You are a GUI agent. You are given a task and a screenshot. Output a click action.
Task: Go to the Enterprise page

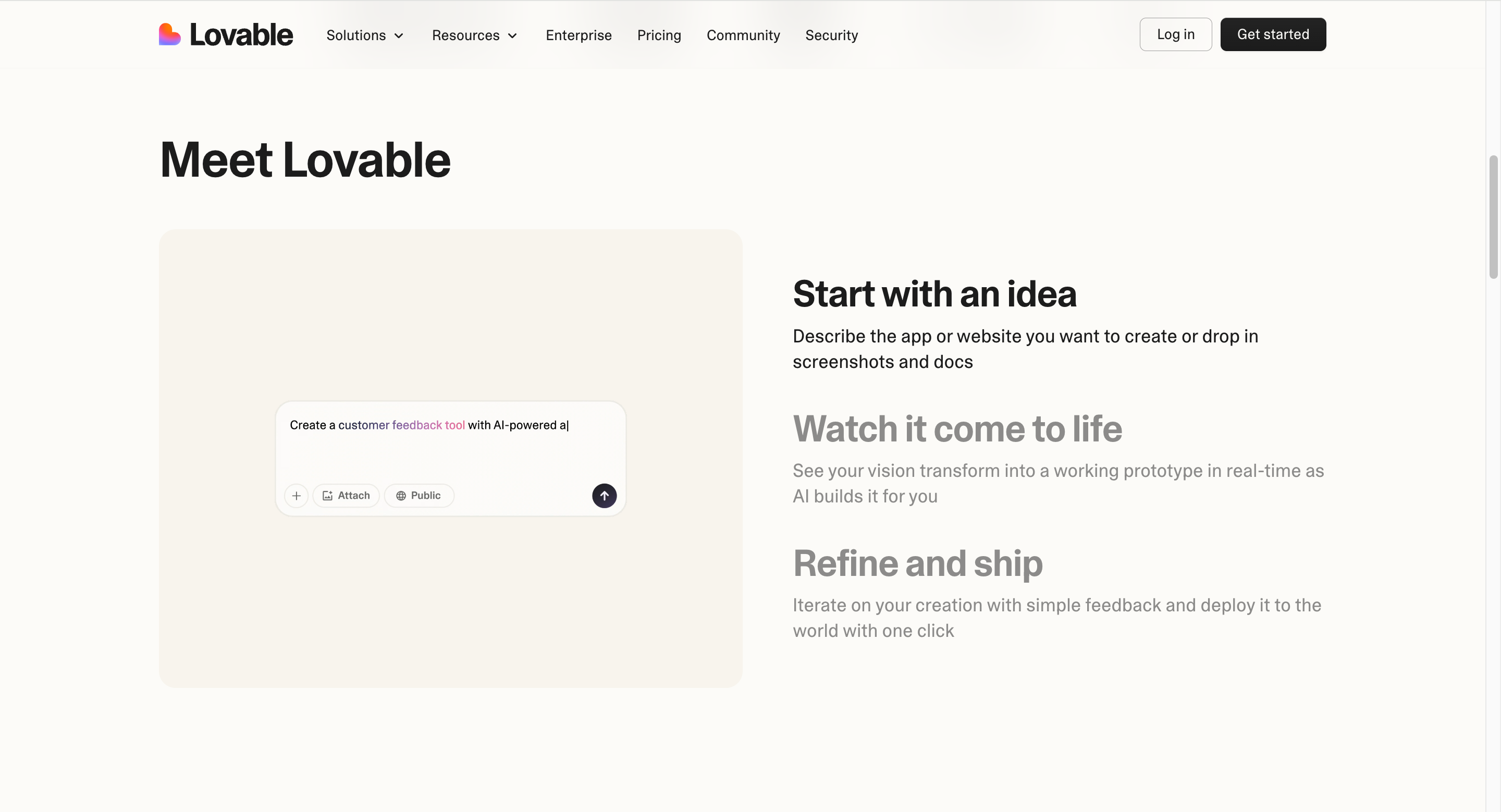(579, 35)
